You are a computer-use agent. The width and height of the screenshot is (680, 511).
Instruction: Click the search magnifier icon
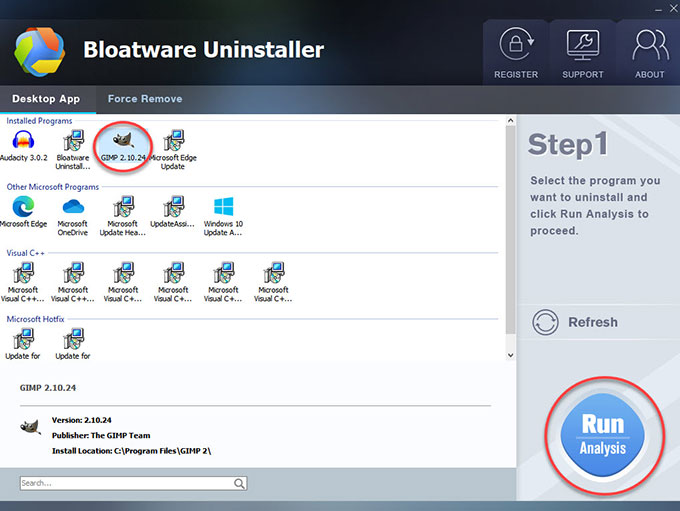pyautogui.click(x=239, y=483)
